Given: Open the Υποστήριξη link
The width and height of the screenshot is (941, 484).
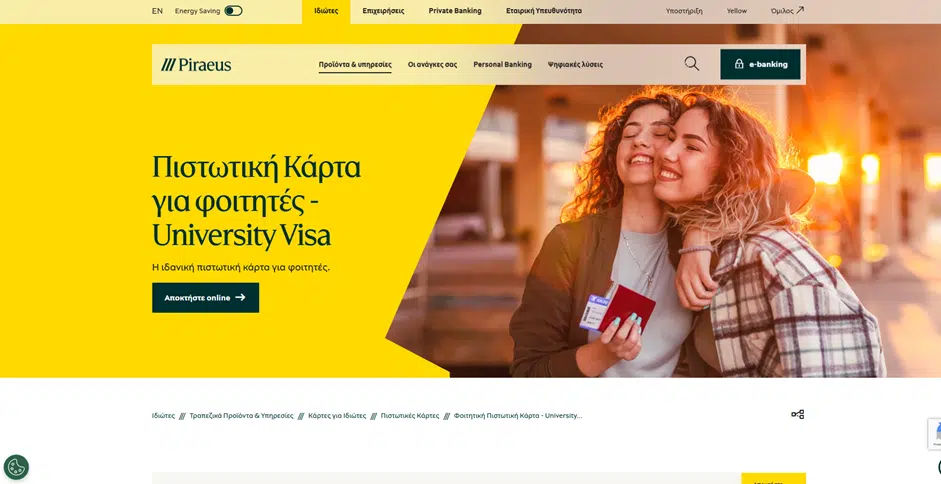Looking at the screenshot, I should [684, 11].
